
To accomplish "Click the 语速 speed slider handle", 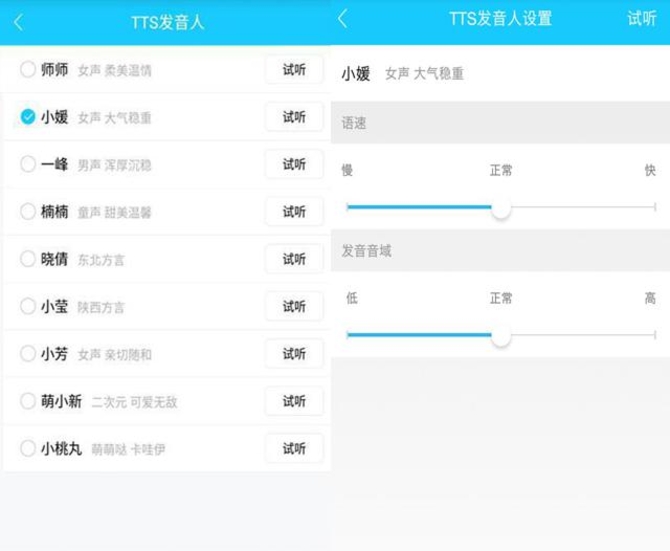I will coord(501,207).
